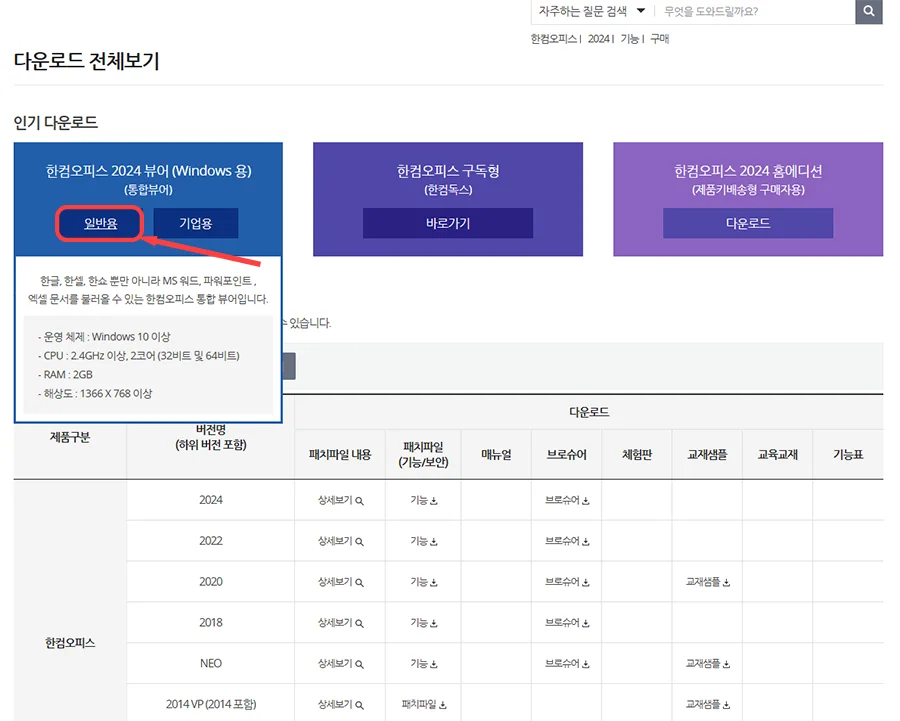Download 브로슈어 for version 2024
Screen dimensions: 900x721
567,500
